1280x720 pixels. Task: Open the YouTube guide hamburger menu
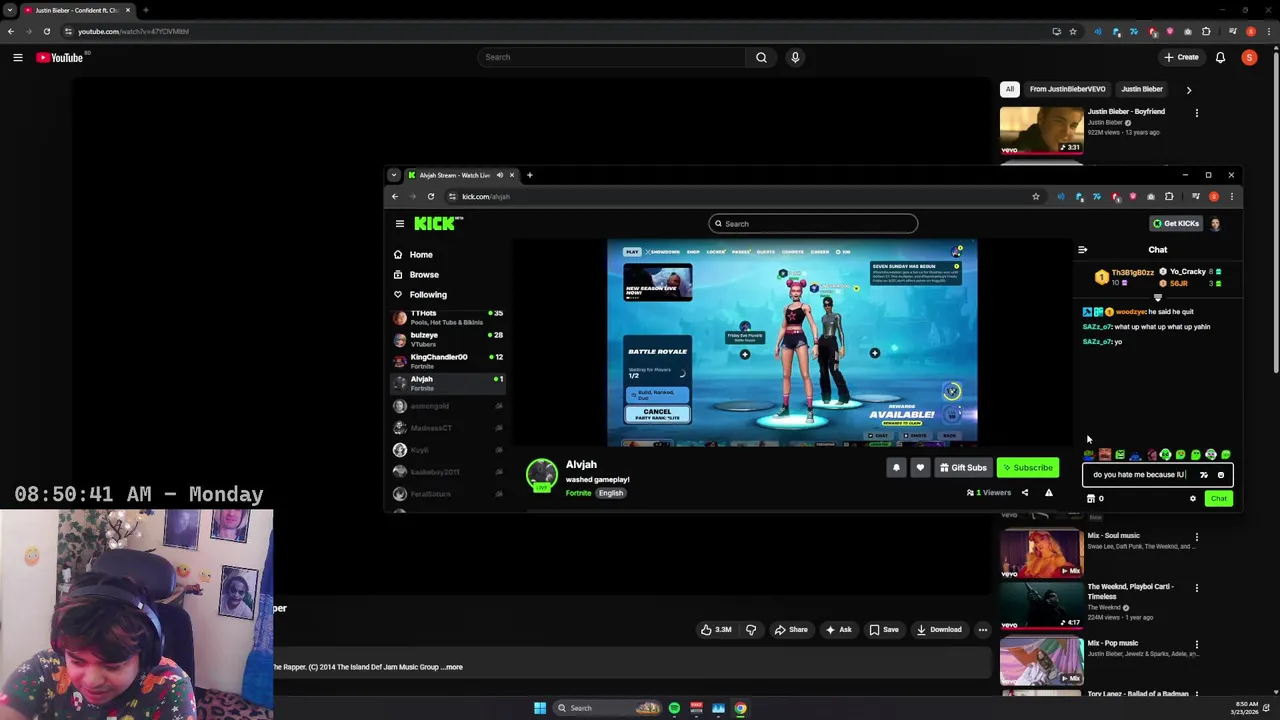click(17, 57)
